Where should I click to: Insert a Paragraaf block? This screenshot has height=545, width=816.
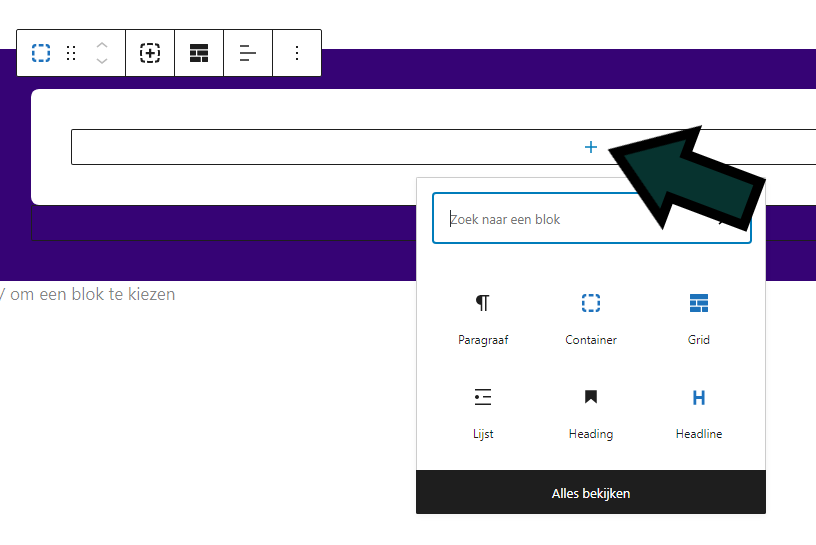[x=483, y=319]
